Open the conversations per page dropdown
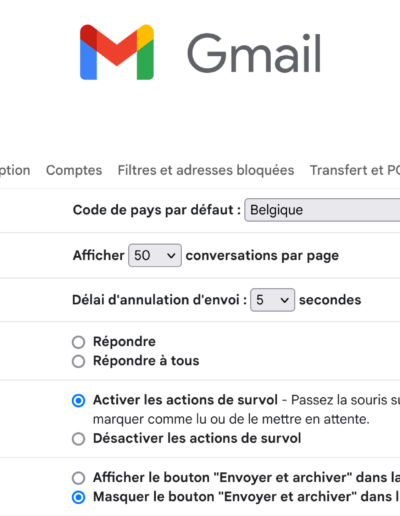This screenshot has width=400, height=516. coord(155,255)
